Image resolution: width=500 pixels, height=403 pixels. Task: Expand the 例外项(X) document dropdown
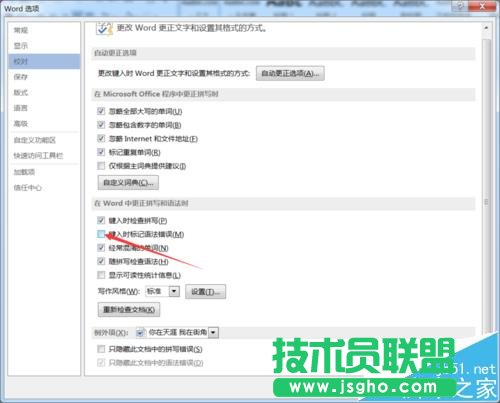(214, 332)
